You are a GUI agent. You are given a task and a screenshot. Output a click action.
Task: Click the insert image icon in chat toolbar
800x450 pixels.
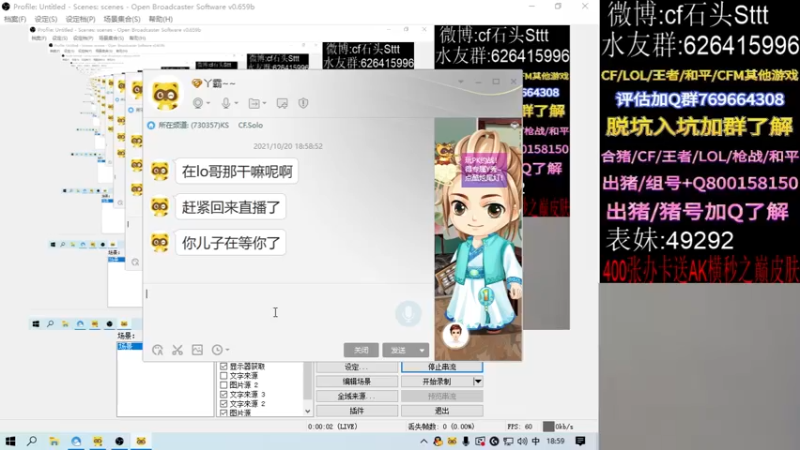tap(197, 350)
